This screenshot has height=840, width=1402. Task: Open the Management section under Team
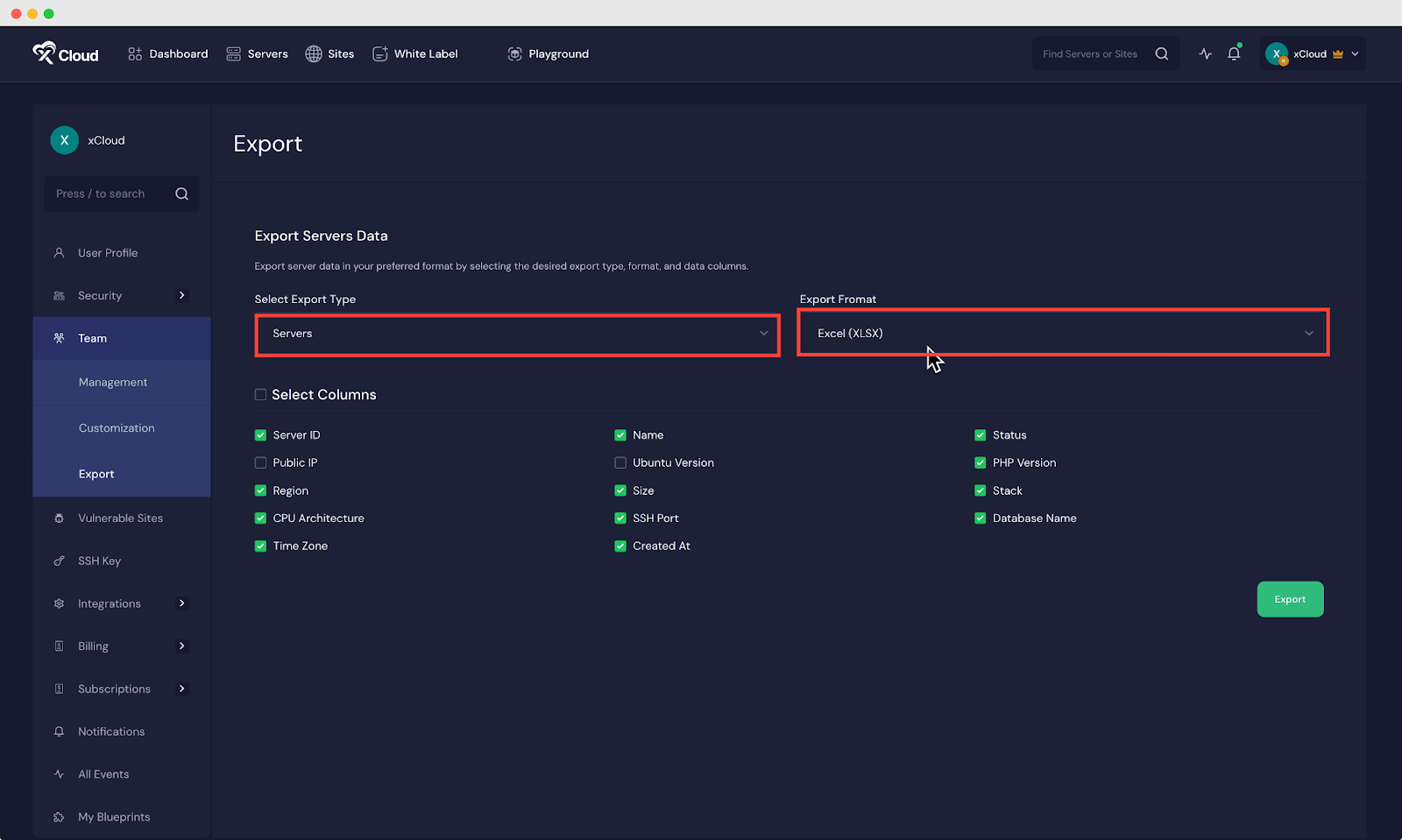coord(113,382)
